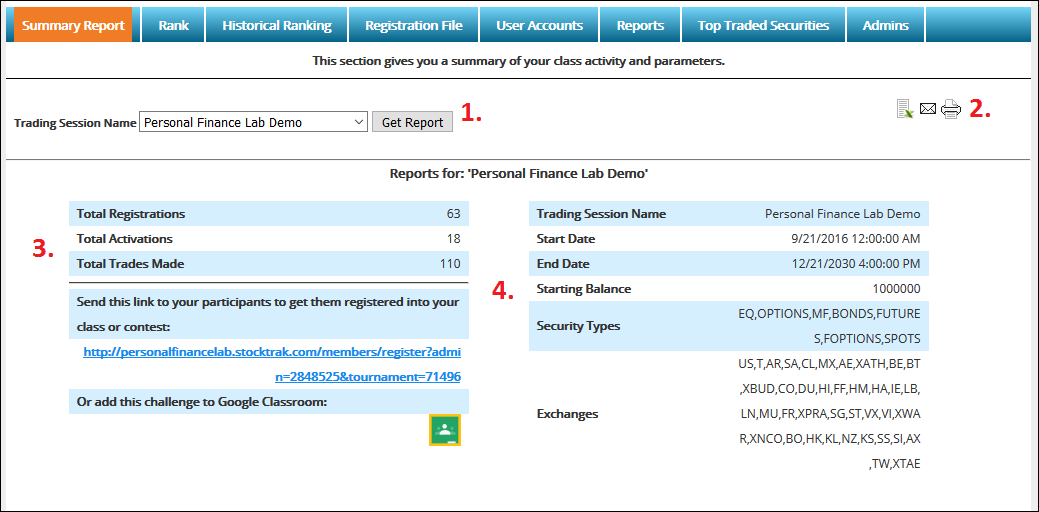
Task: Open the Trading Session Name dropdown
Action: (x=253, y=123)
